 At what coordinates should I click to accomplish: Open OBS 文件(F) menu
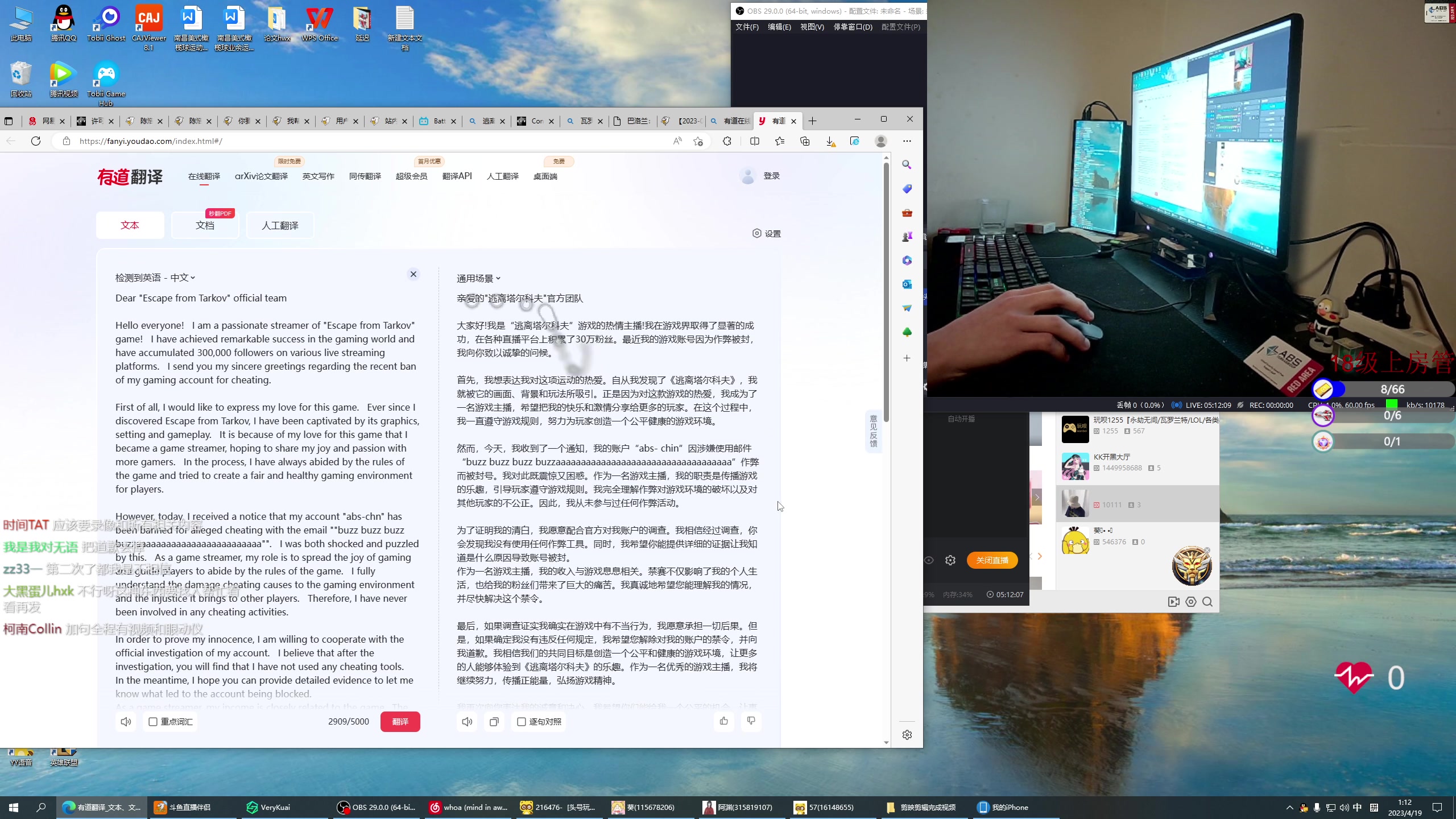coord(747,27)
